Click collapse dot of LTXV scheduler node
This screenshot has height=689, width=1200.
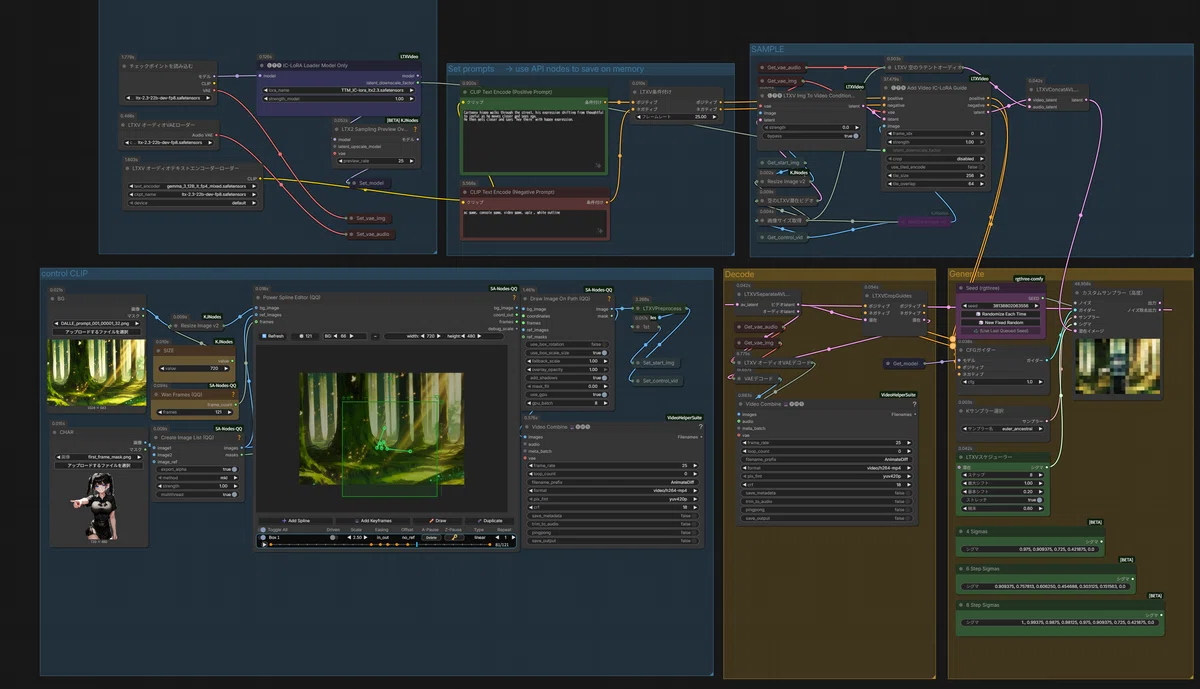[x=960, y=457]
